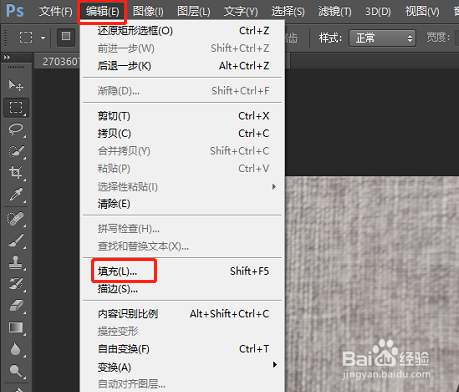The image size is (459, 392).
Task: Select the Move tool
Action: click(x=16, y=85)
